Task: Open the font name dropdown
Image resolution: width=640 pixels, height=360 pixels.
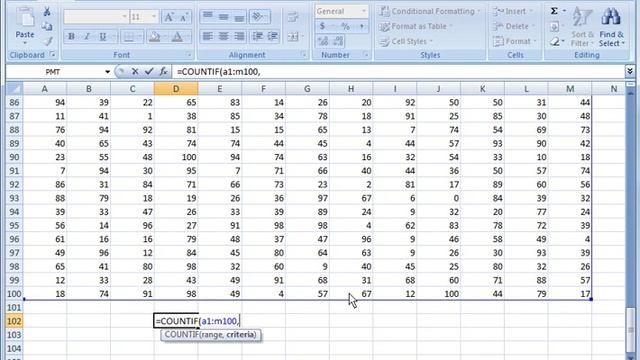Action: pyautogui.click(x=124, y=17)
